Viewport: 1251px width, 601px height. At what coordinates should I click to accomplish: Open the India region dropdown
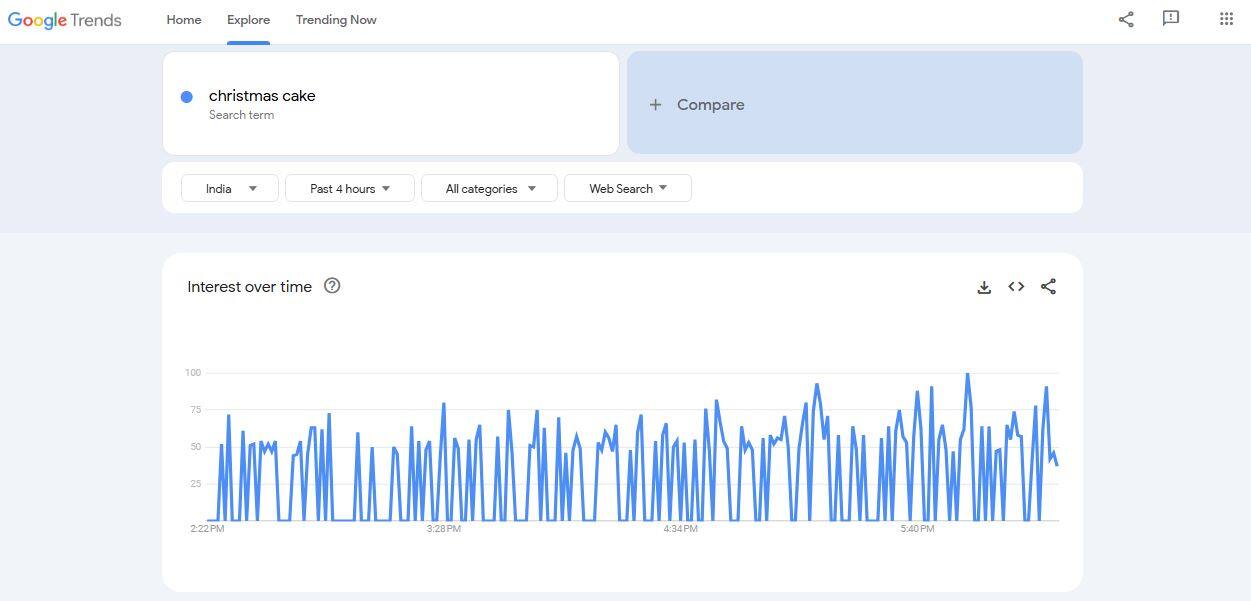[230, 188]
